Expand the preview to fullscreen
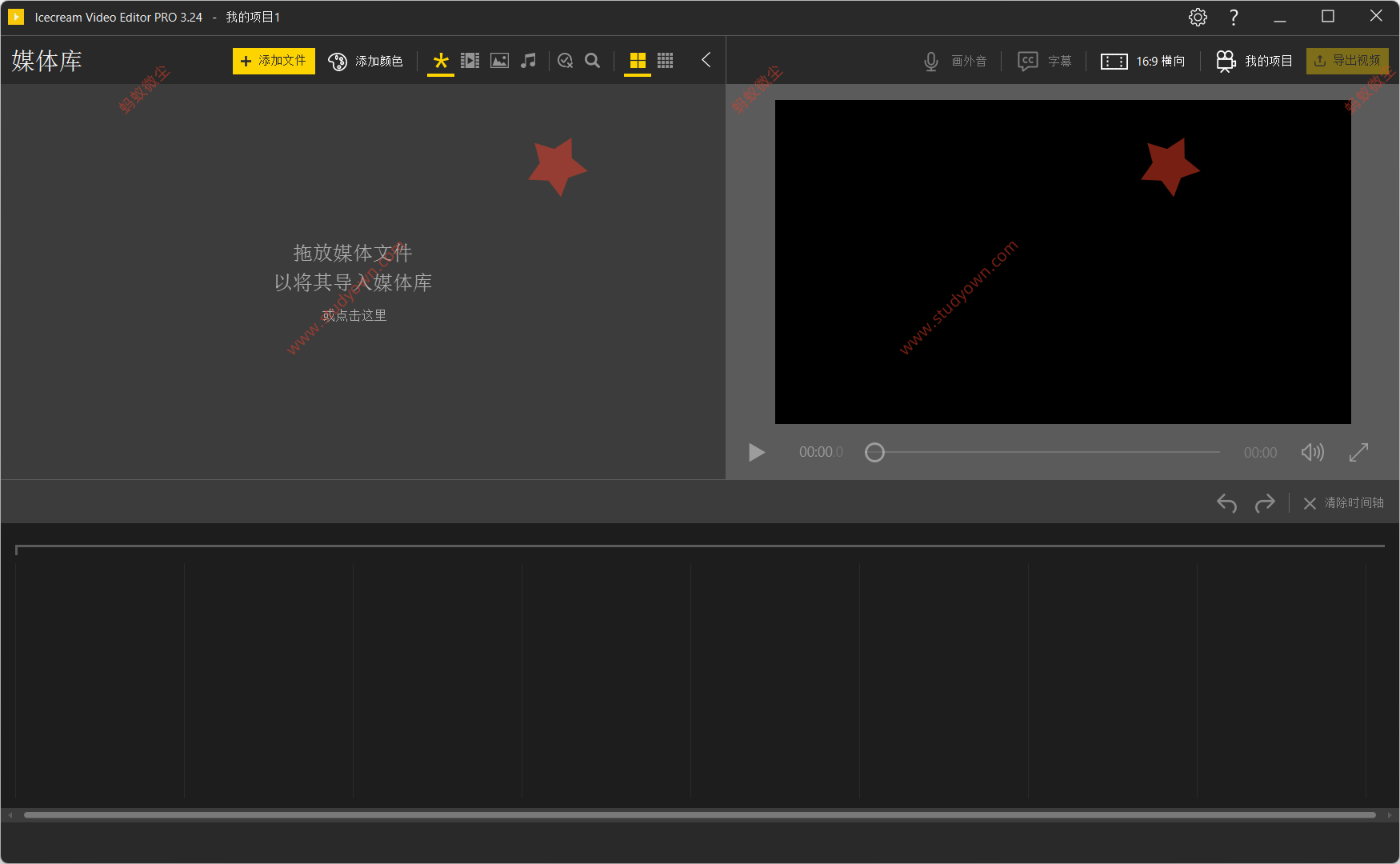The image size is (1400, 864). (x=1359, y=452)
